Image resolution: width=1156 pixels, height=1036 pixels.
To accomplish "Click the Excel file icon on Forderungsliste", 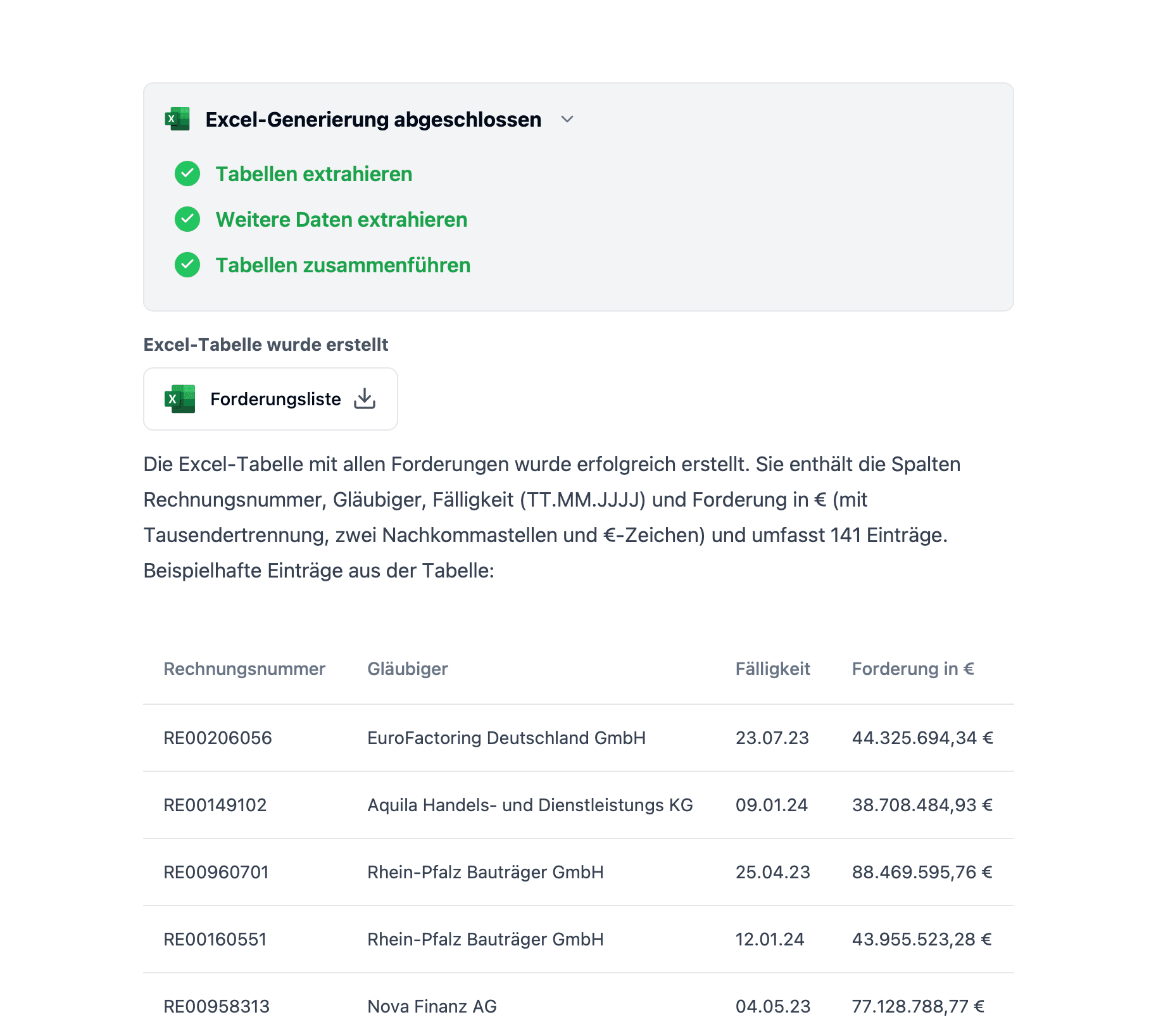I will point(180,399).
